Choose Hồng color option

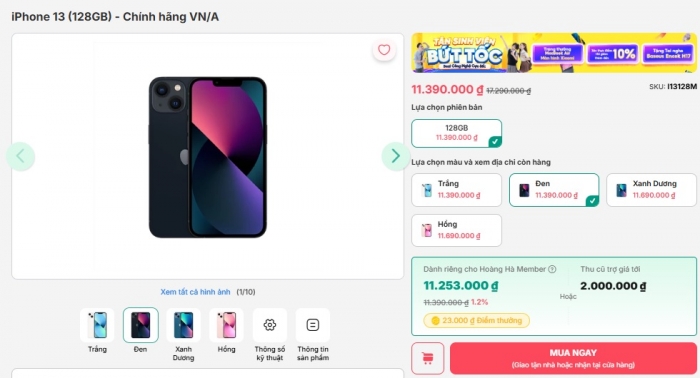[456, 230]
